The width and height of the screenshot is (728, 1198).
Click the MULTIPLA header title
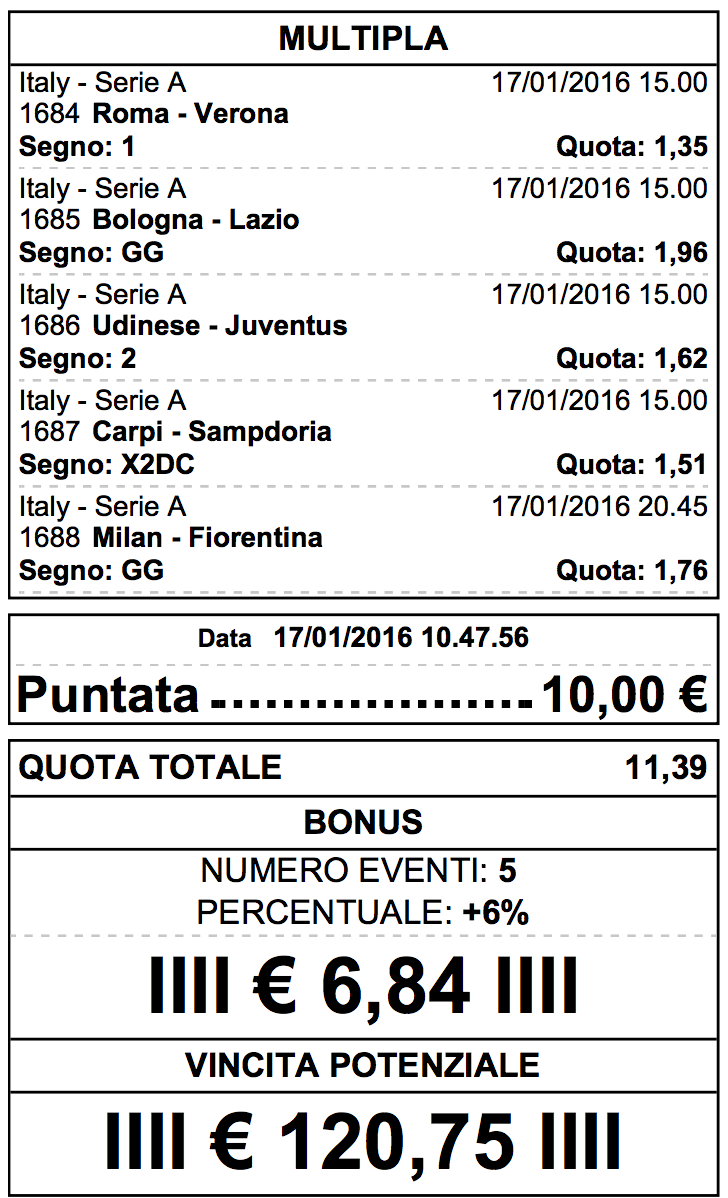click(363, 38)
